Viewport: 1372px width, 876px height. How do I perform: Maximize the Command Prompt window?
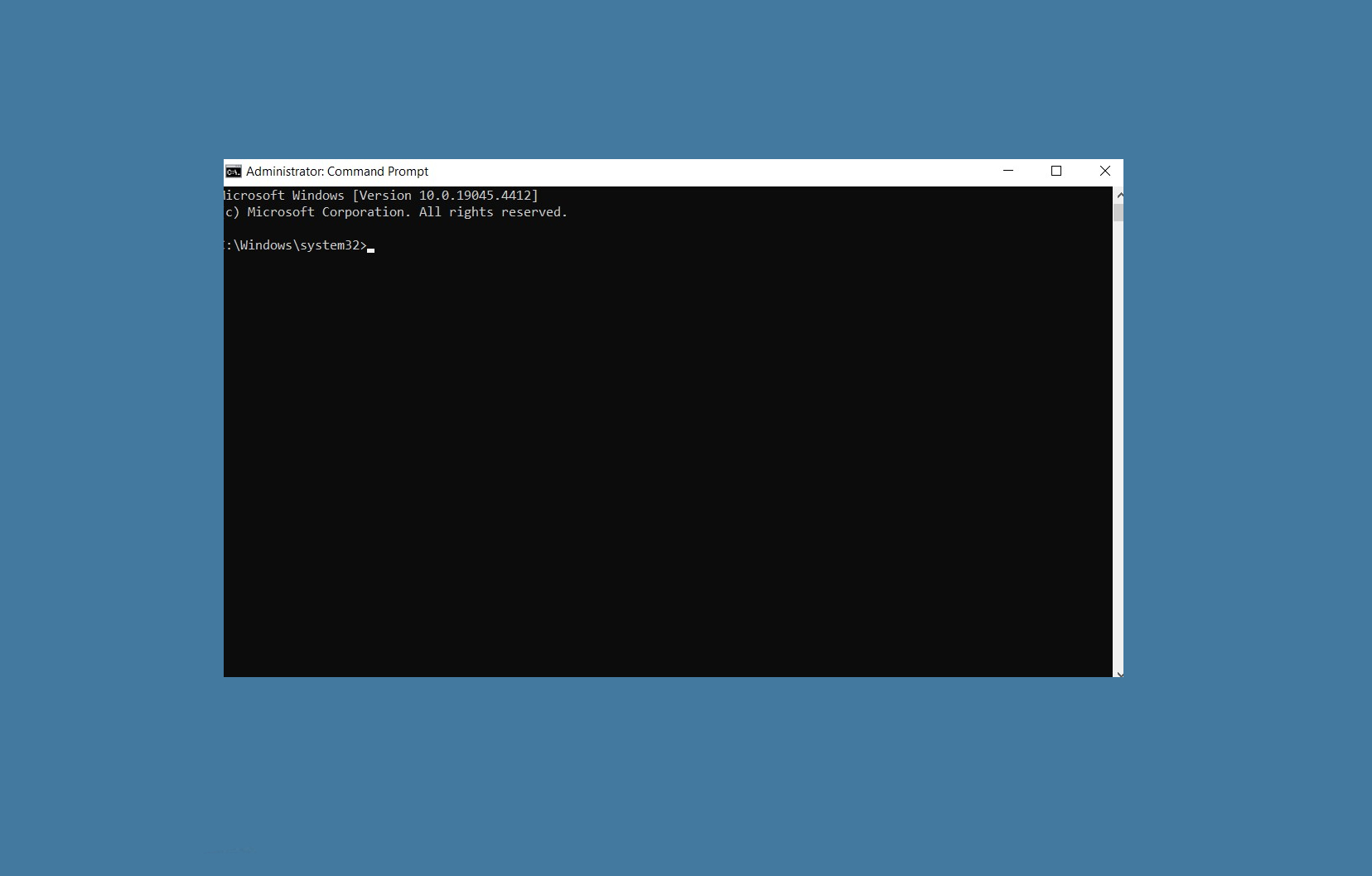coord(1056,171)
